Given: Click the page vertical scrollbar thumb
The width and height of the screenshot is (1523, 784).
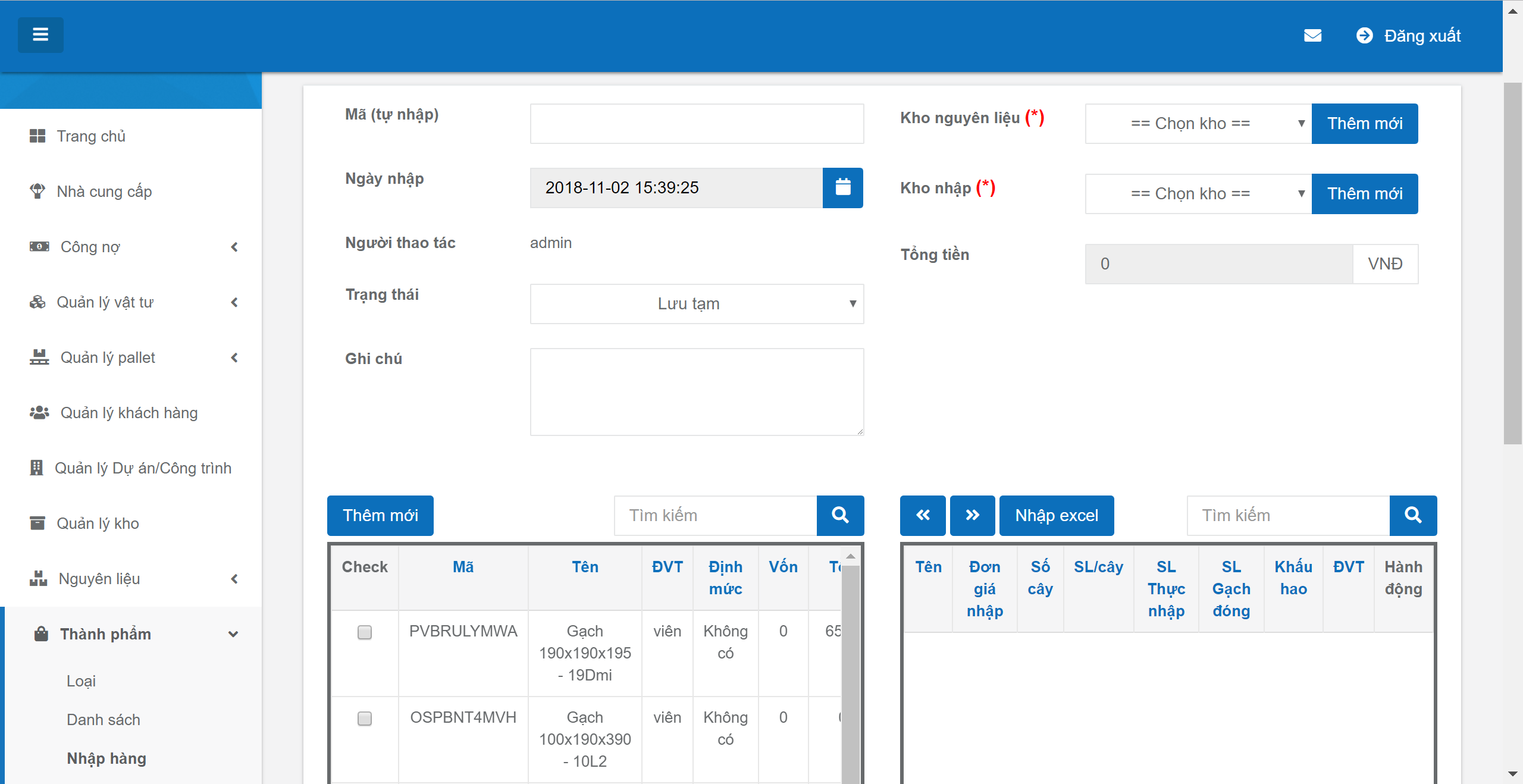Looking at the screenshot, I should [x=1512, y=262].
